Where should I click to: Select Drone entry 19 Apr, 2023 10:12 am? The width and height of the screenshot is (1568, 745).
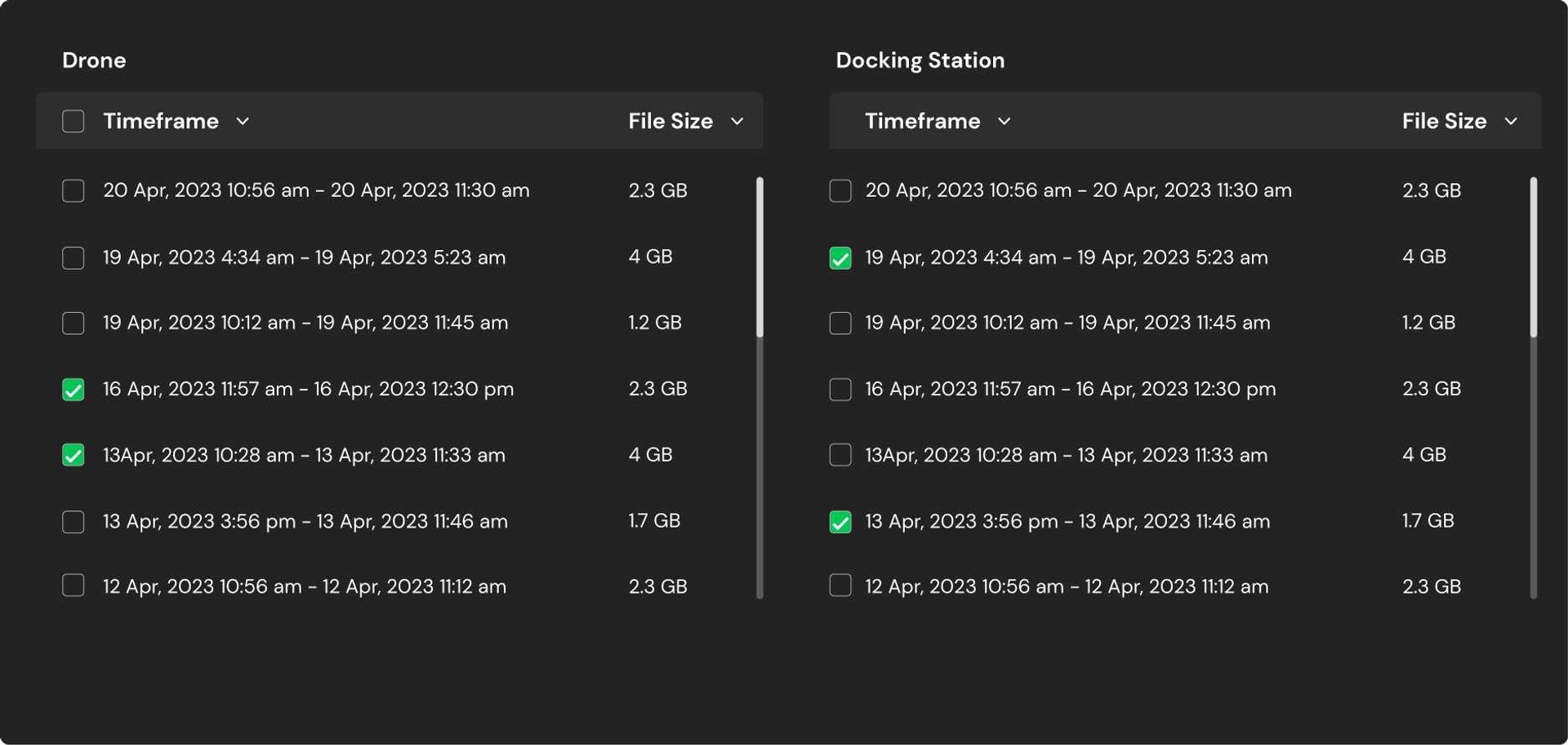305,323
